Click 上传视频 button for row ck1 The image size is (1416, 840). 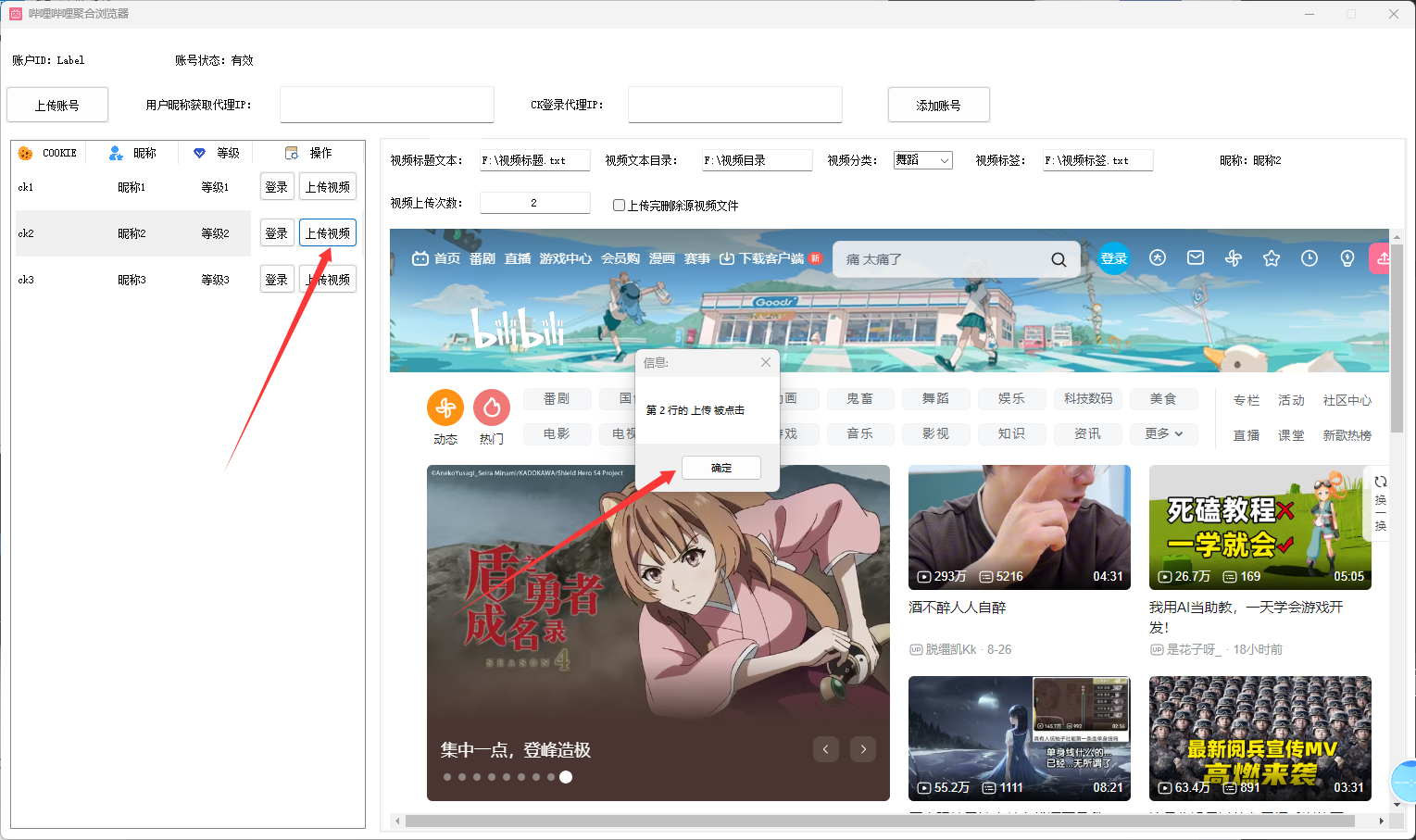pyautogui.click(x=328, y=187)
